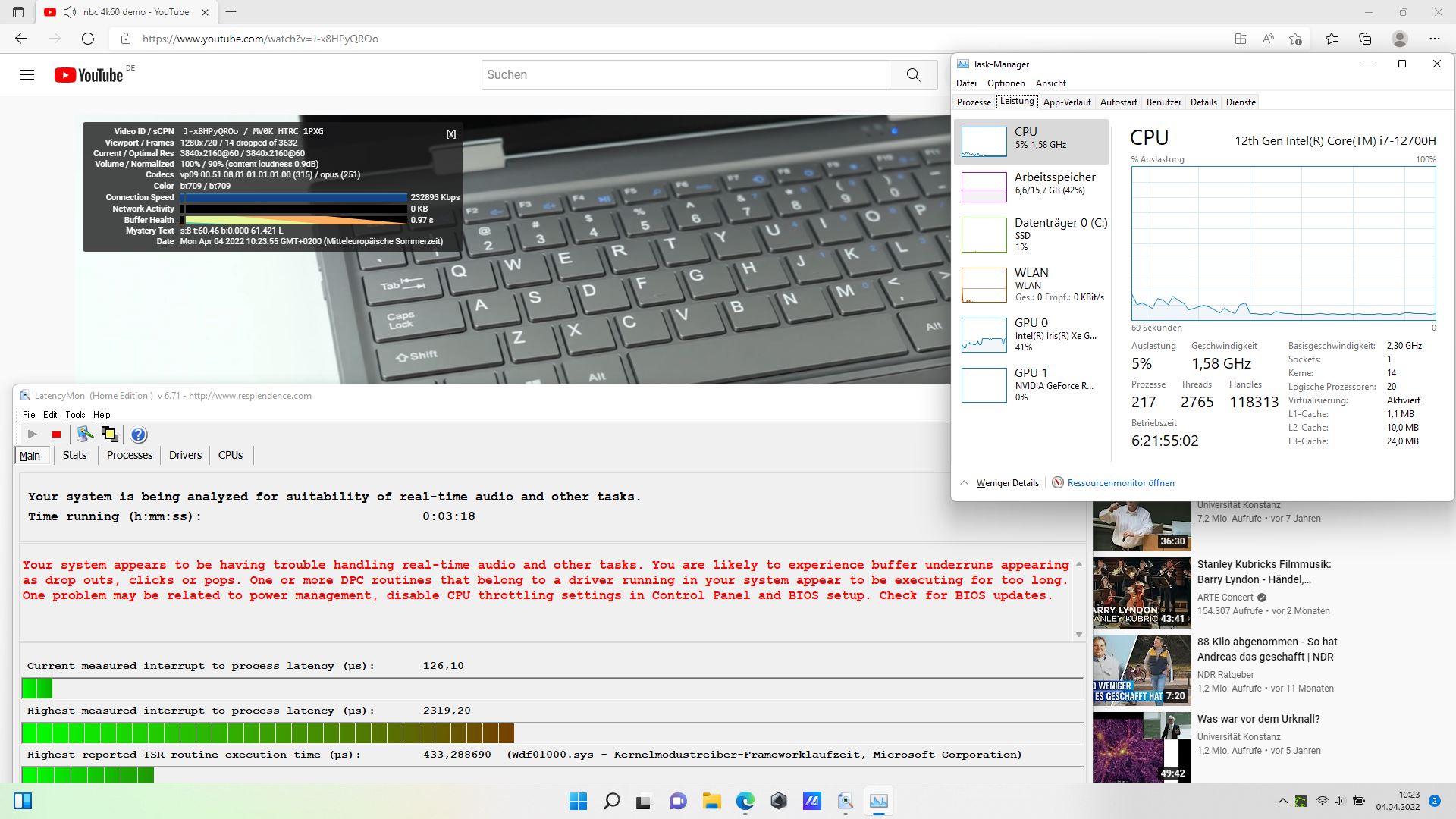Add this page to favorites star
The image size is (1456, 819).
tap(1295, 39)
